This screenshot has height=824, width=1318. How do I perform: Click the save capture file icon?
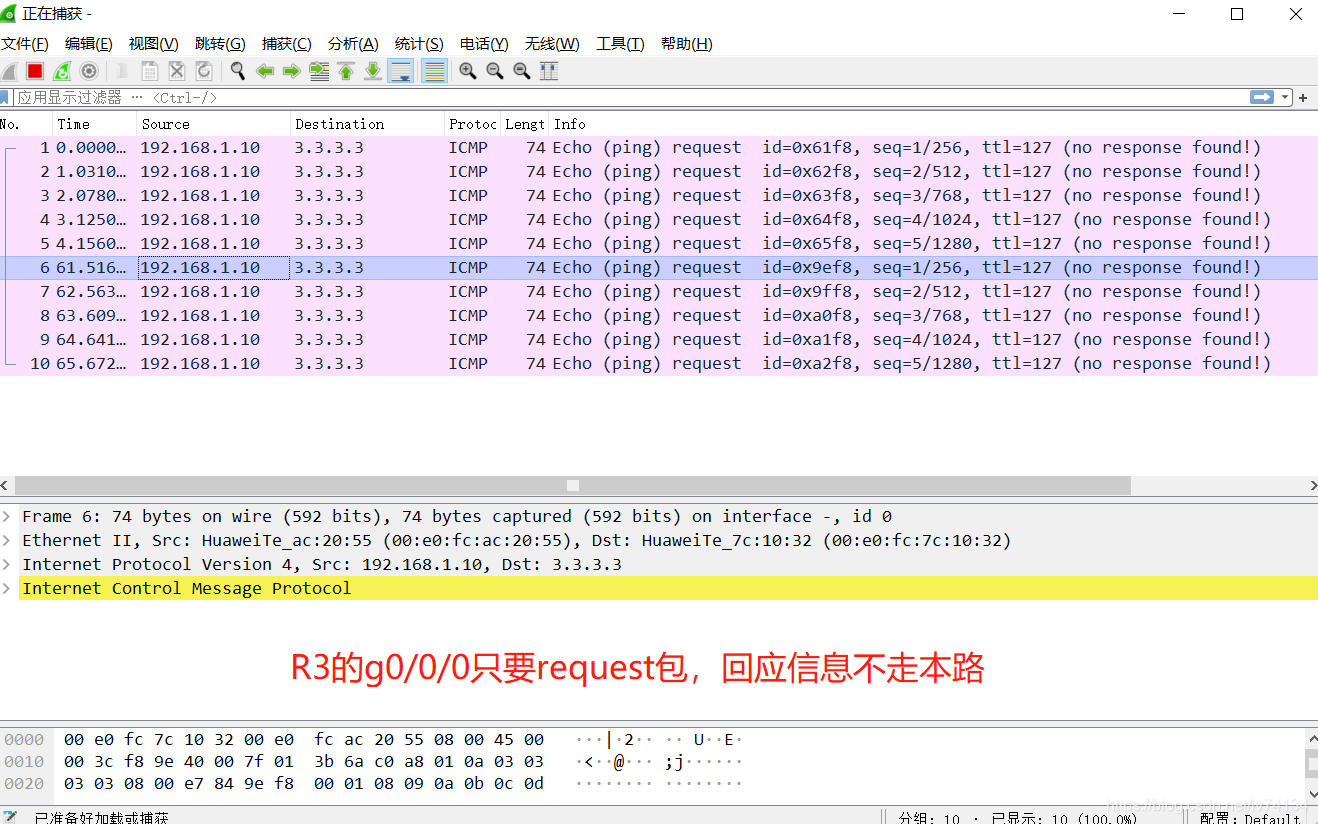click(x=150, y=71)
